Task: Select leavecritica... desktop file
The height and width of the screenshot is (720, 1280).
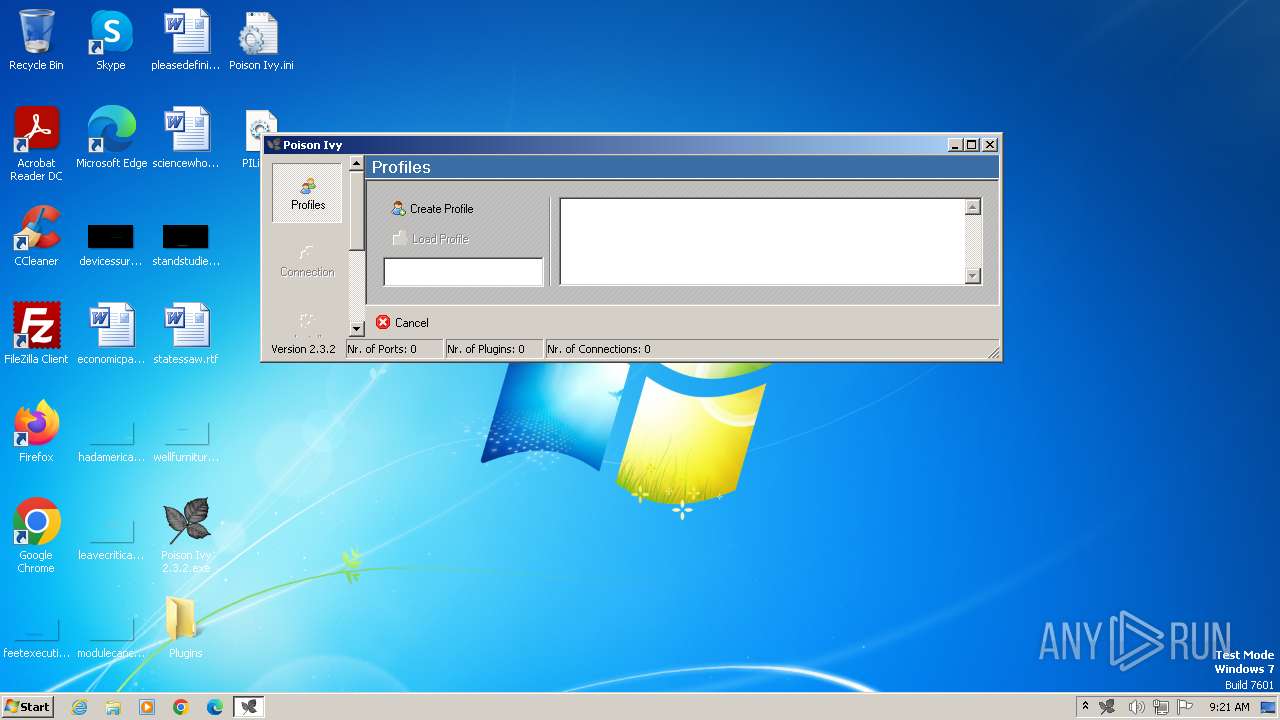Action: pos(111,538)
